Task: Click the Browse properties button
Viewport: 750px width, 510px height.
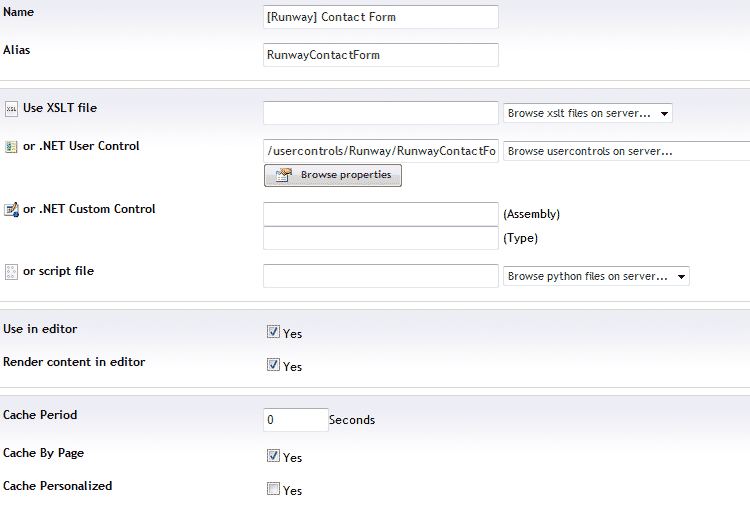Action: click(x=333, y=175)
